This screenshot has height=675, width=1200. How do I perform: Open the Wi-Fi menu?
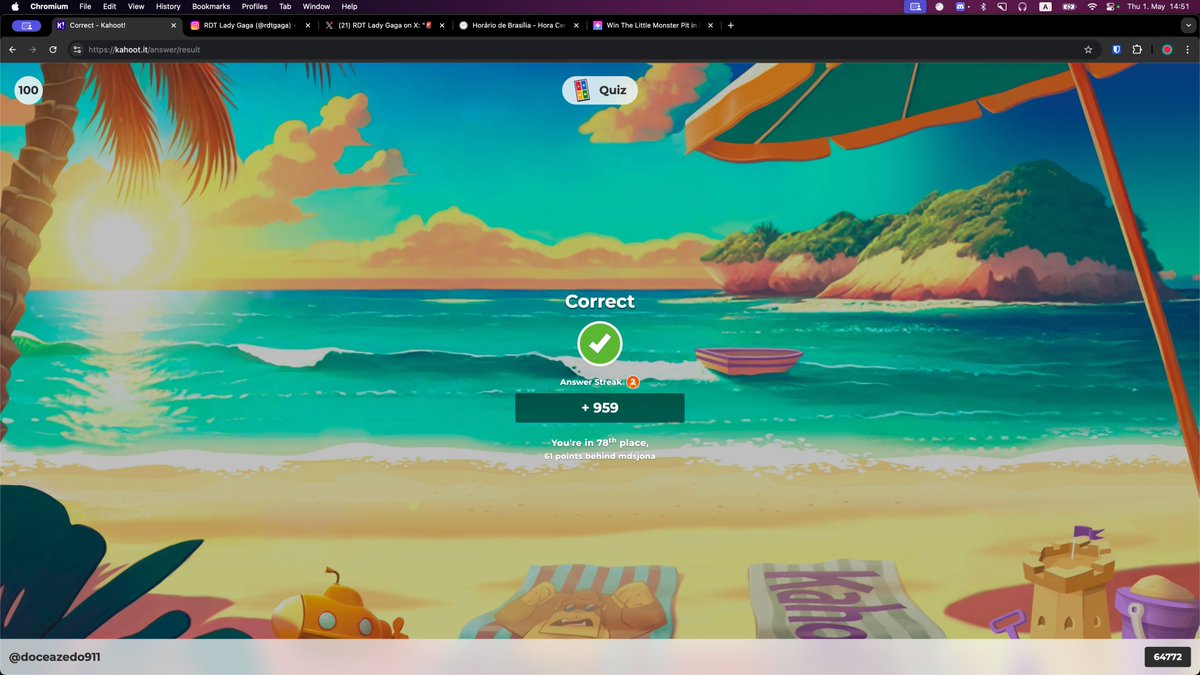coord(1092,6)
